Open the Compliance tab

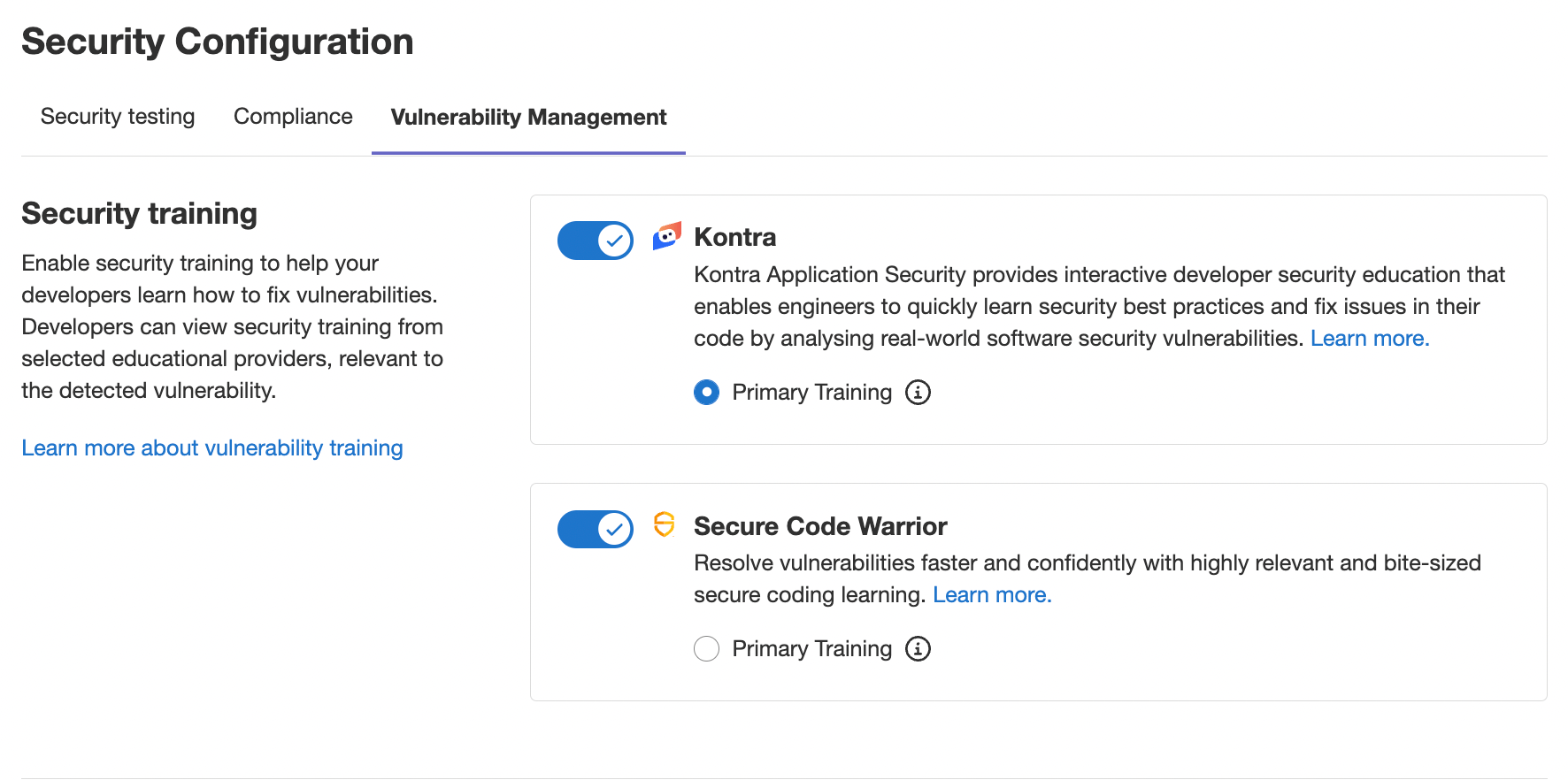point(293,117)
